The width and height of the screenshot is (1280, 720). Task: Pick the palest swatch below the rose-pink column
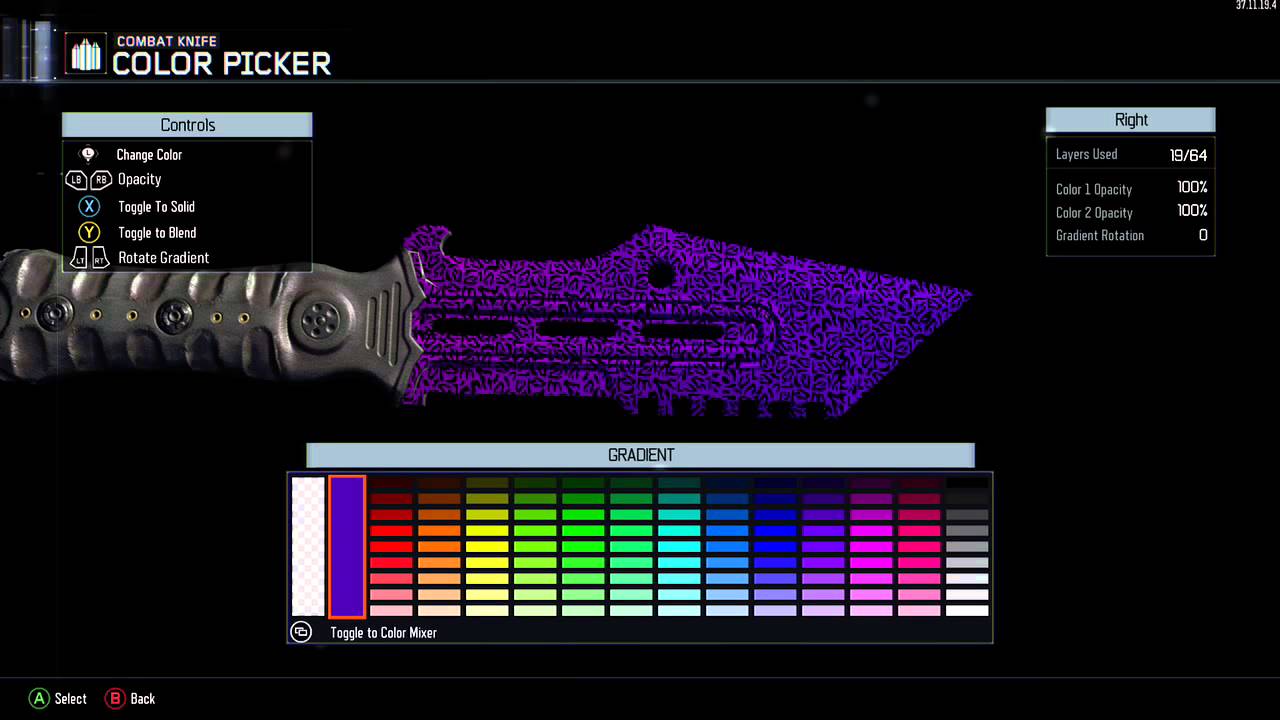pos(919,610)
